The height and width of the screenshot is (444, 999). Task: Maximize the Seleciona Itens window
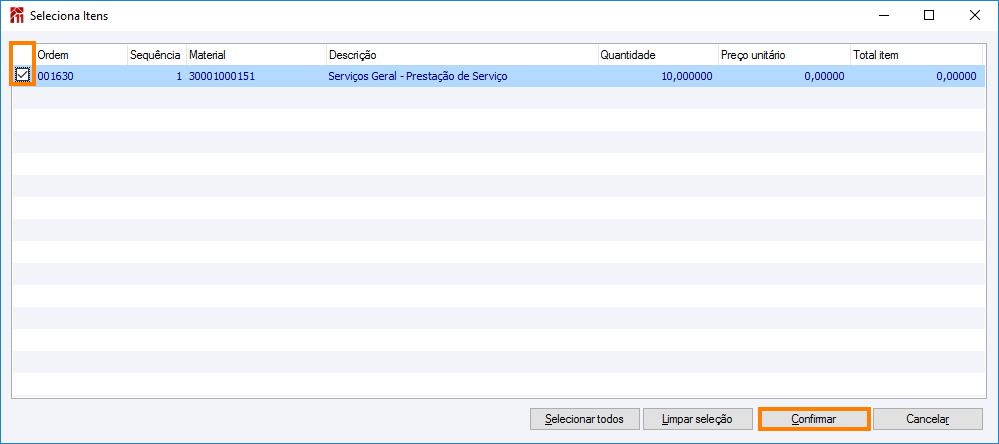929,15
